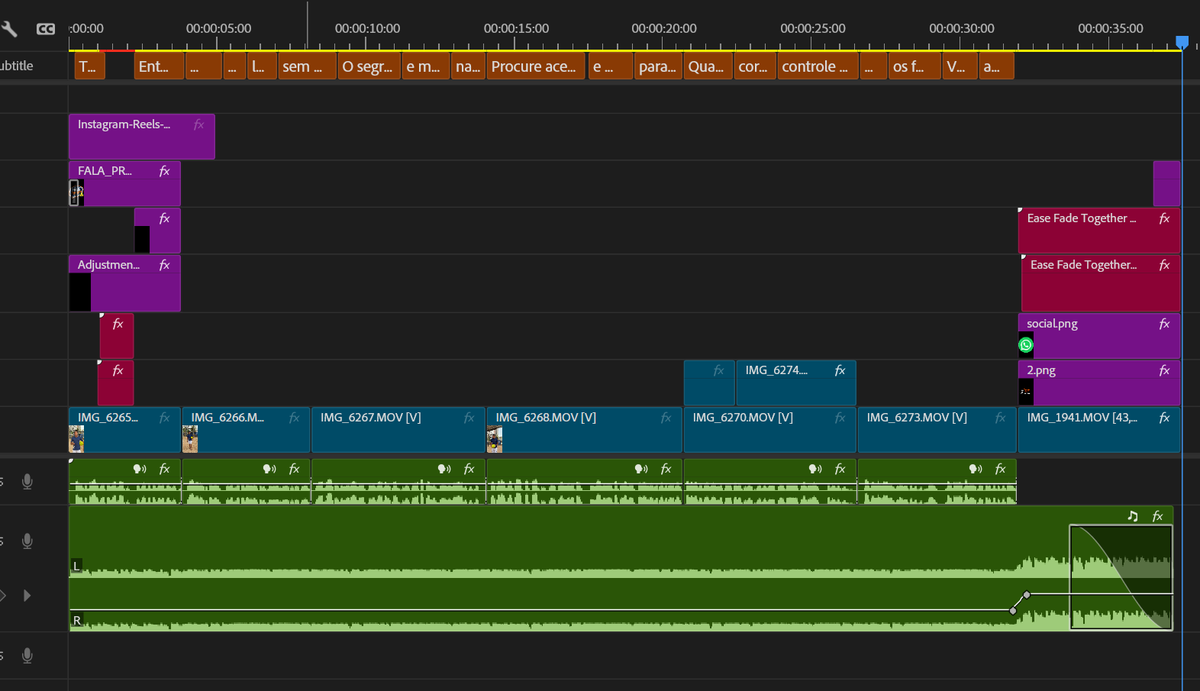The height and width of the screenshot is (691, 1200).
Task: Select the FALA_PR clip name
Action: tap(105, 171)
